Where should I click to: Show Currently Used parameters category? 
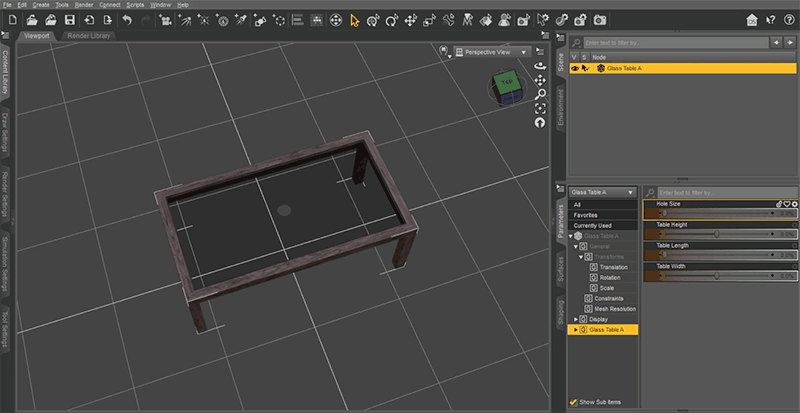(x=603, y=225)
